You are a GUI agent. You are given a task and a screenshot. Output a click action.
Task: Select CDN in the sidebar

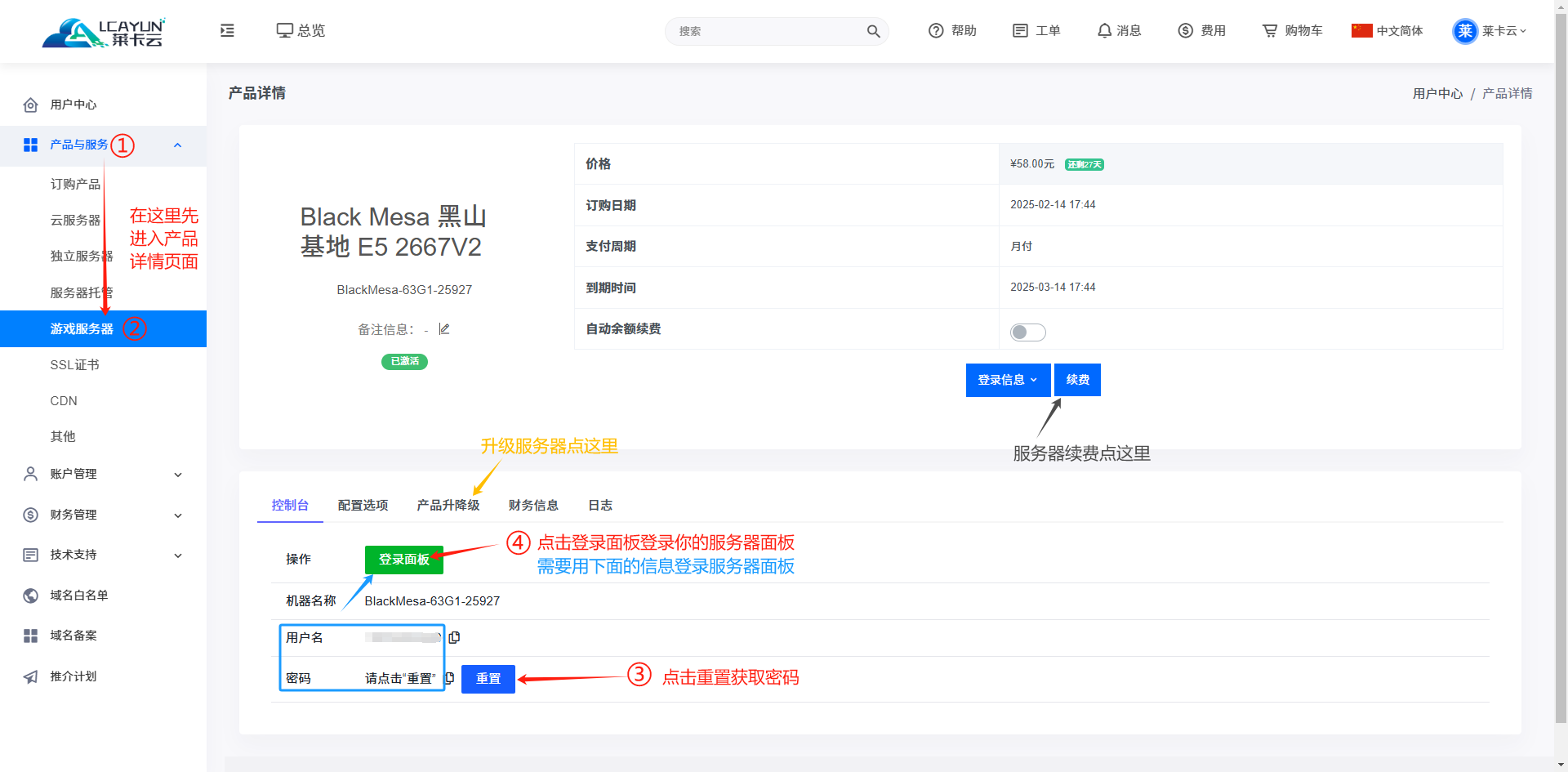(x=64, y=400)
